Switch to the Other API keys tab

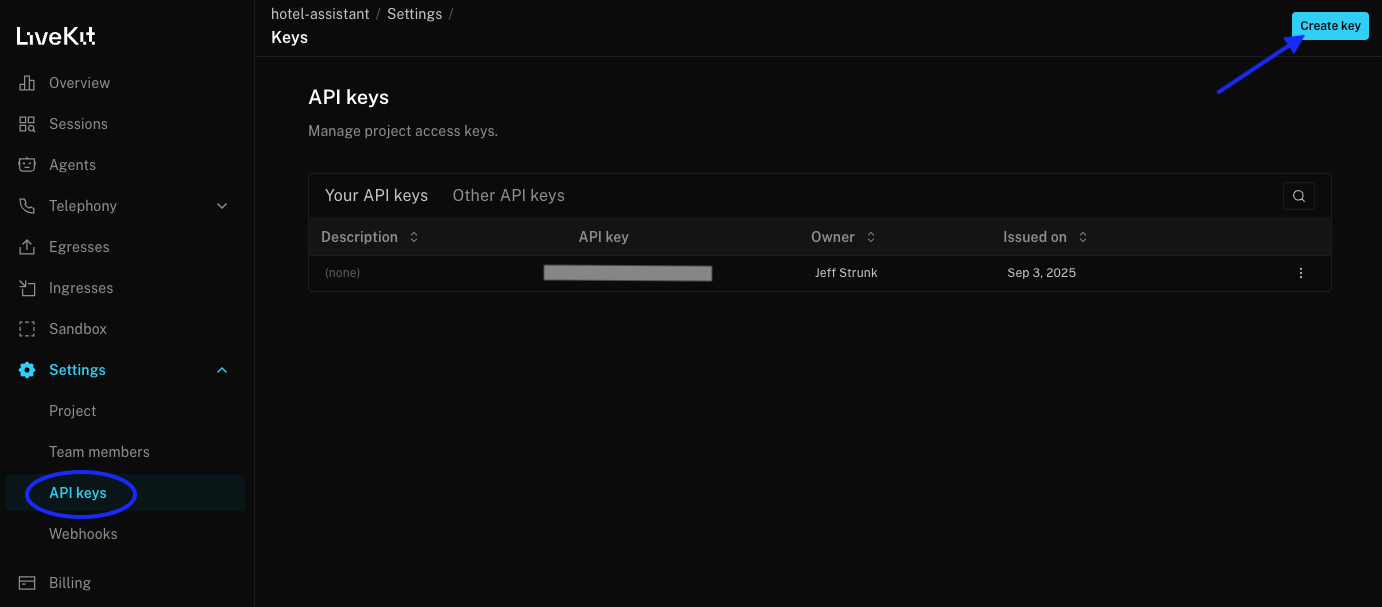(508, 196)
